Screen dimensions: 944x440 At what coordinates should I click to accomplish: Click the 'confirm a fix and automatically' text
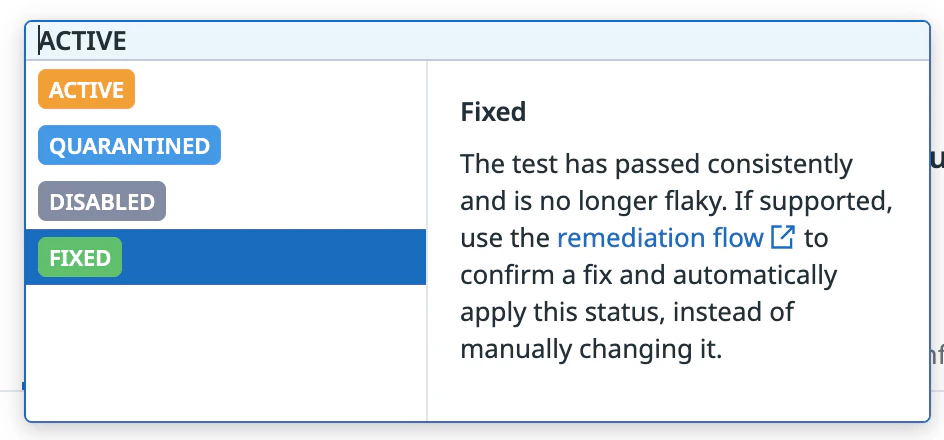(648, 275)
